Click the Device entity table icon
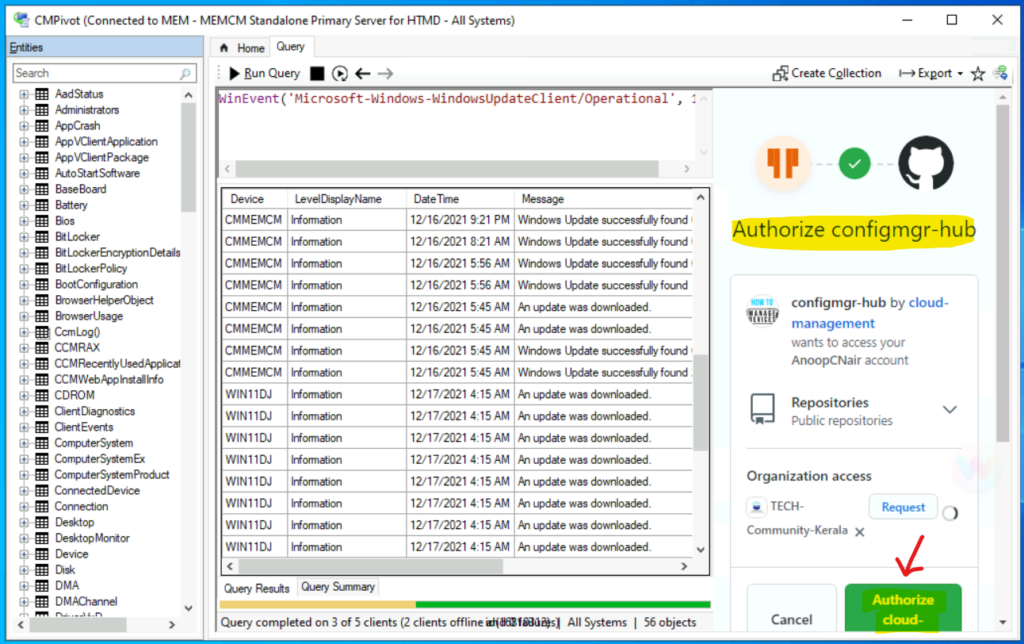The image size is (1024, 644). click(42, 554)
